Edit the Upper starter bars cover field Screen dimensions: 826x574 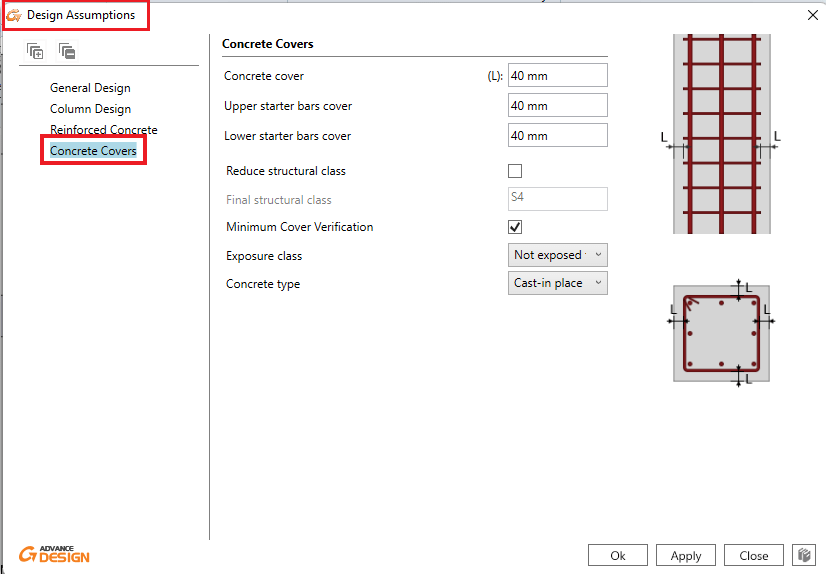[x=557, y=105]
